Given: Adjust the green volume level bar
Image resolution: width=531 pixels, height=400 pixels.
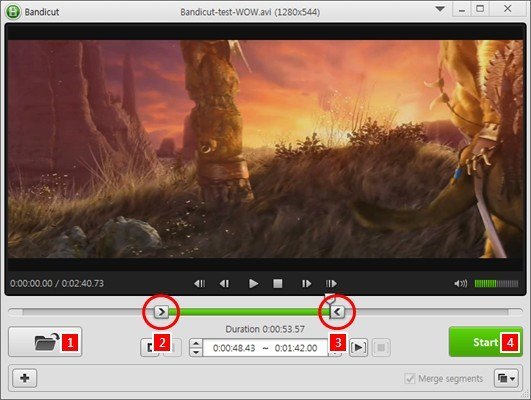Looking at the screenshot, I should [x=496, y=283].
